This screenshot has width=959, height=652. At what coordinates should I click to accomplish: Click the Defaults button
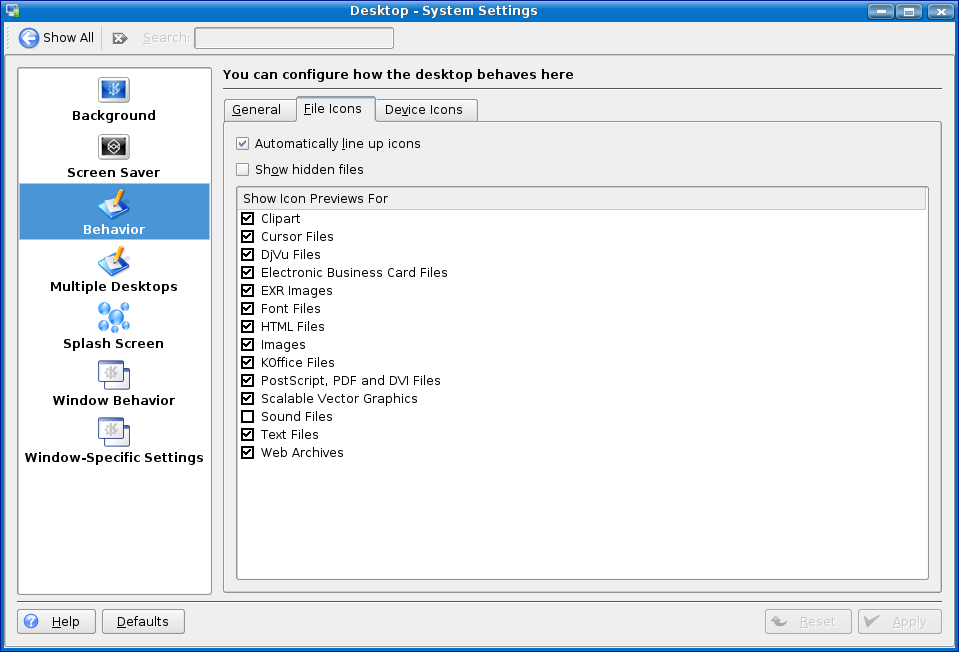(x=143, y=622)
